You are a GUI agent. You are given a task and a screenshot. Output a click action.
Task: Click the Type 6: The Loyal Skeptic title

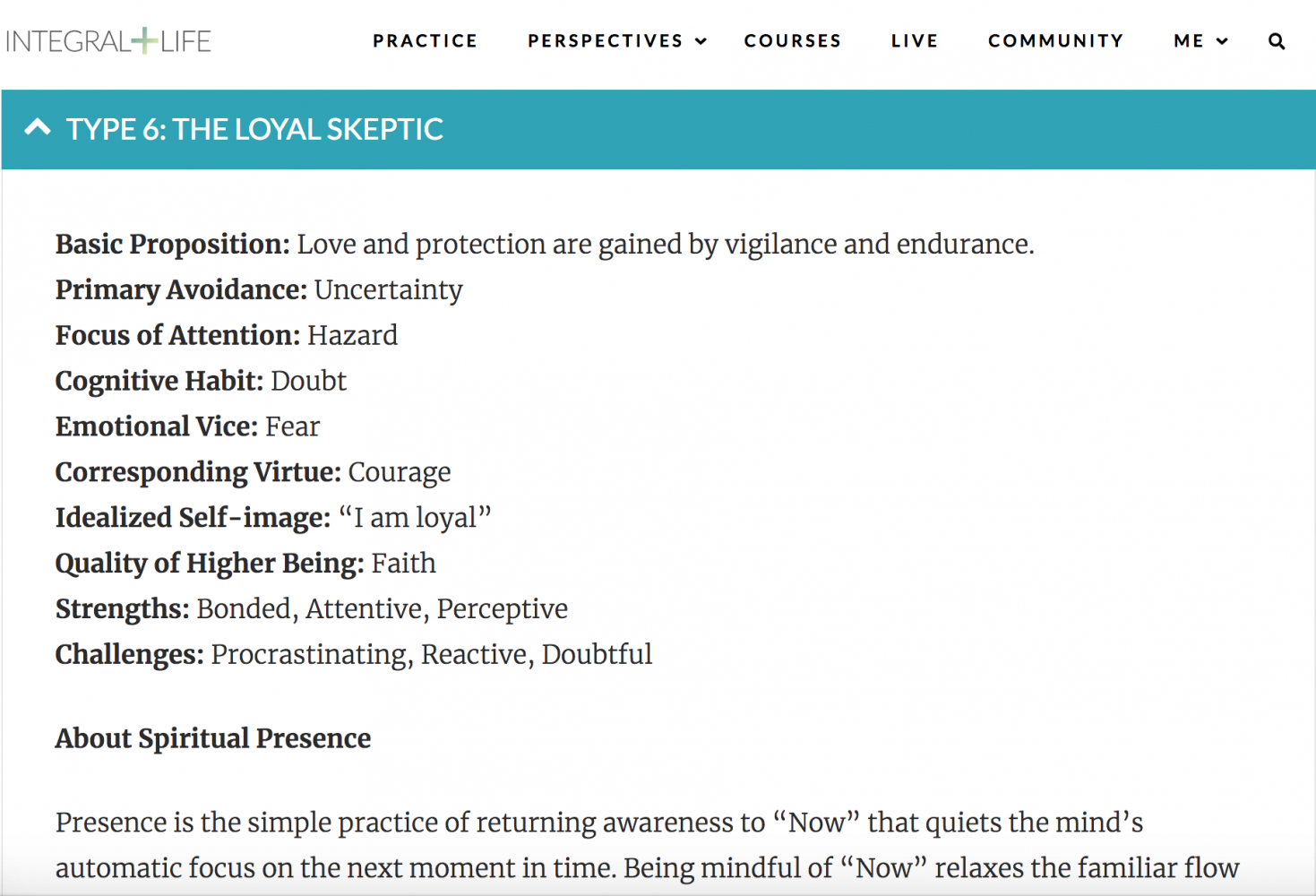254,129
